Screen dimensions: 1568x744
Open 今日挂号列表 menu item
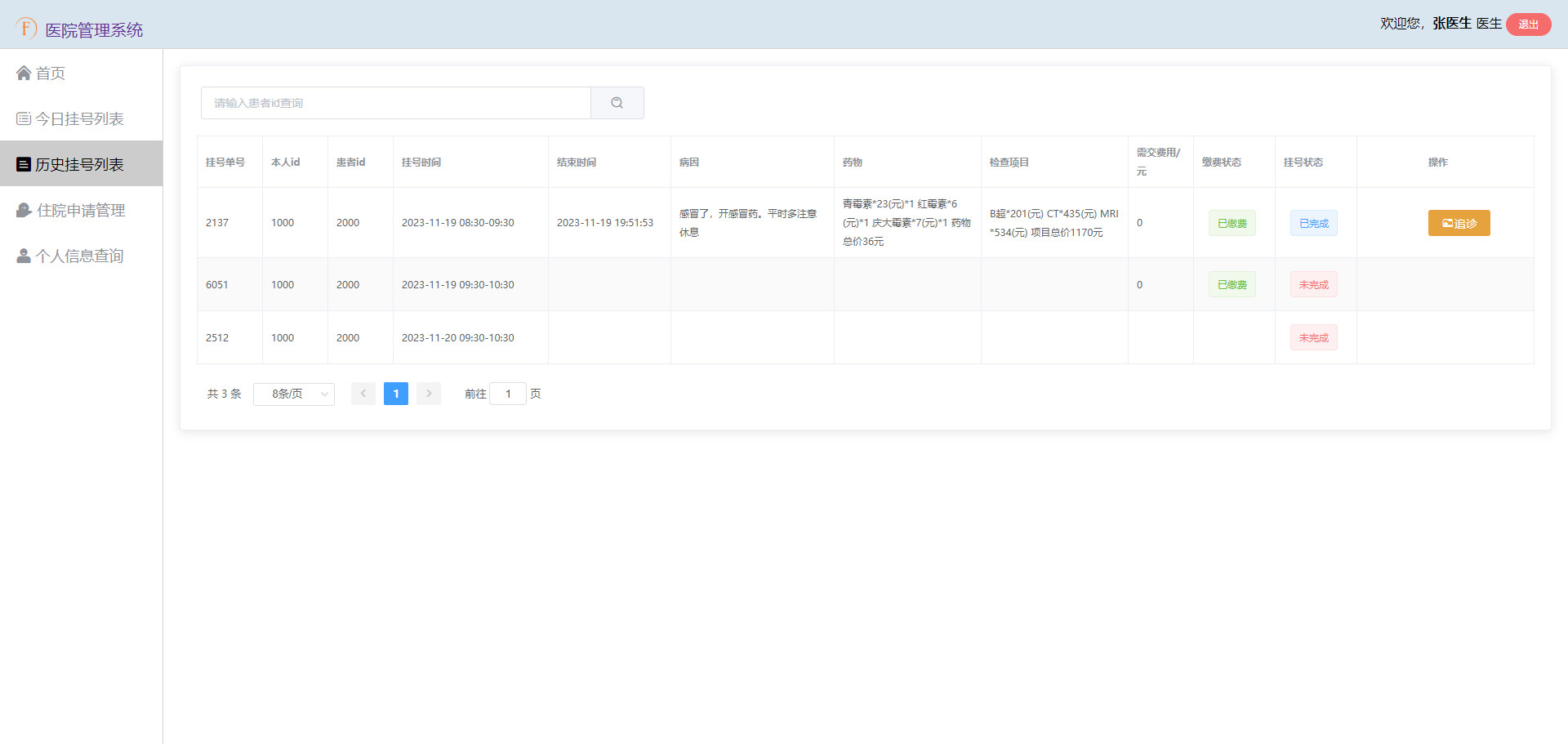(81, 119)
